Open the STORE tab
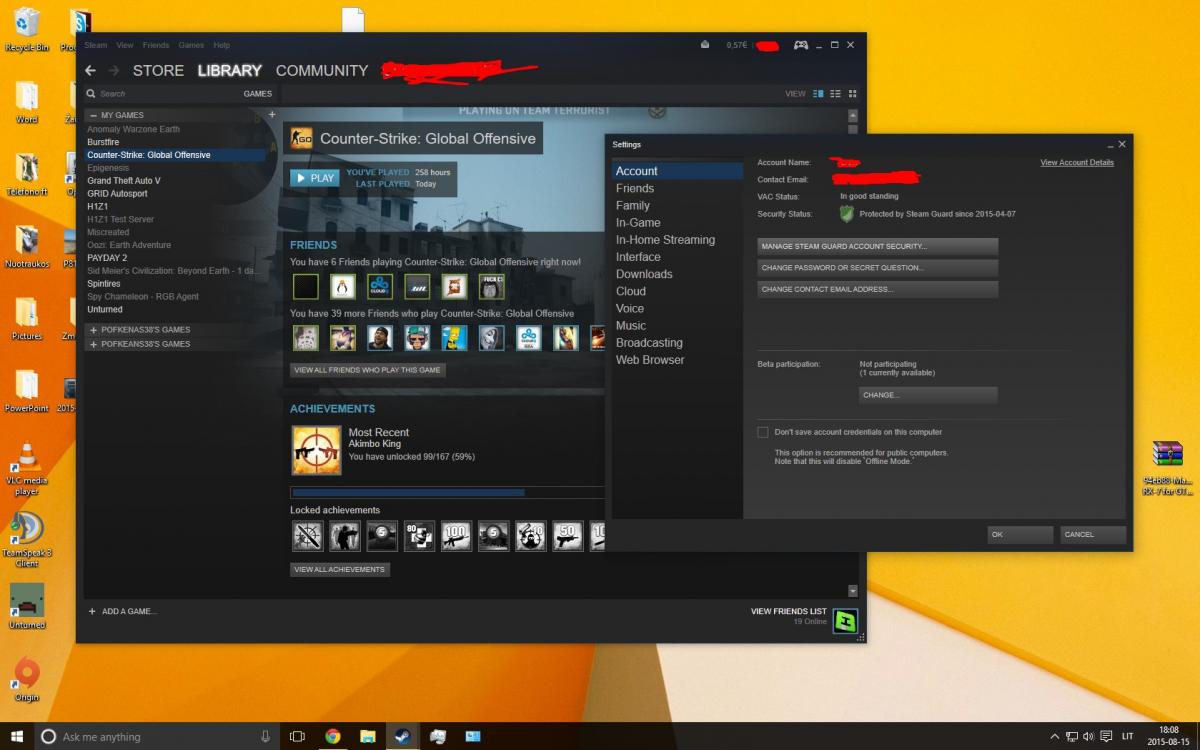Image resolution: width=1200 pixels, height=750 pixels. (158, 71)
